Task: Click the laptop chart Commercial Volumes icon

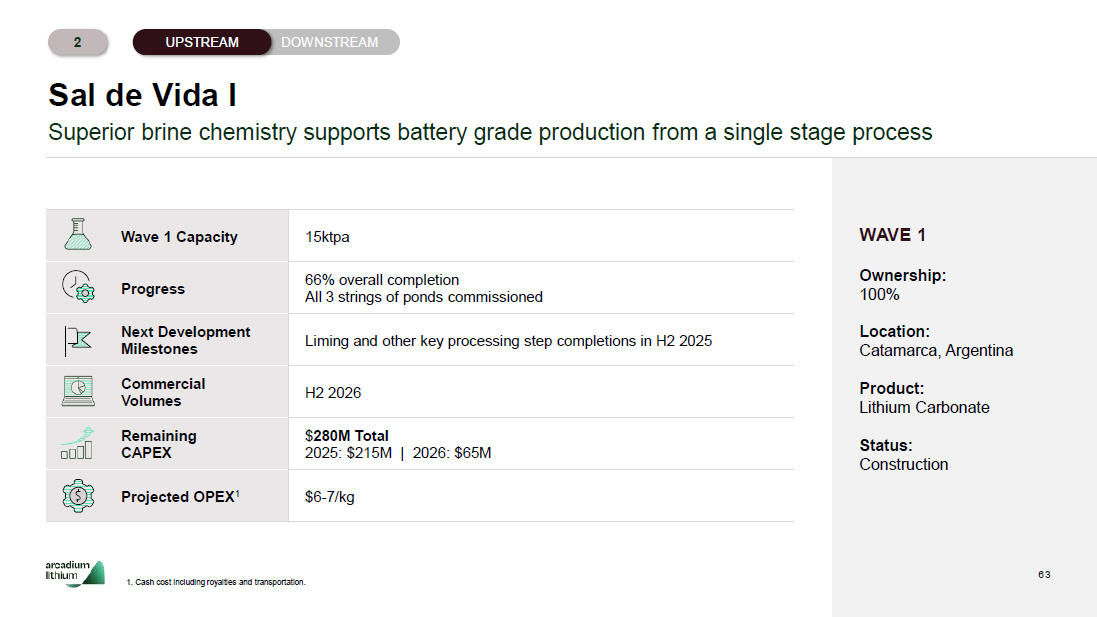Action: pyautogui.click(x=77, y=392)
